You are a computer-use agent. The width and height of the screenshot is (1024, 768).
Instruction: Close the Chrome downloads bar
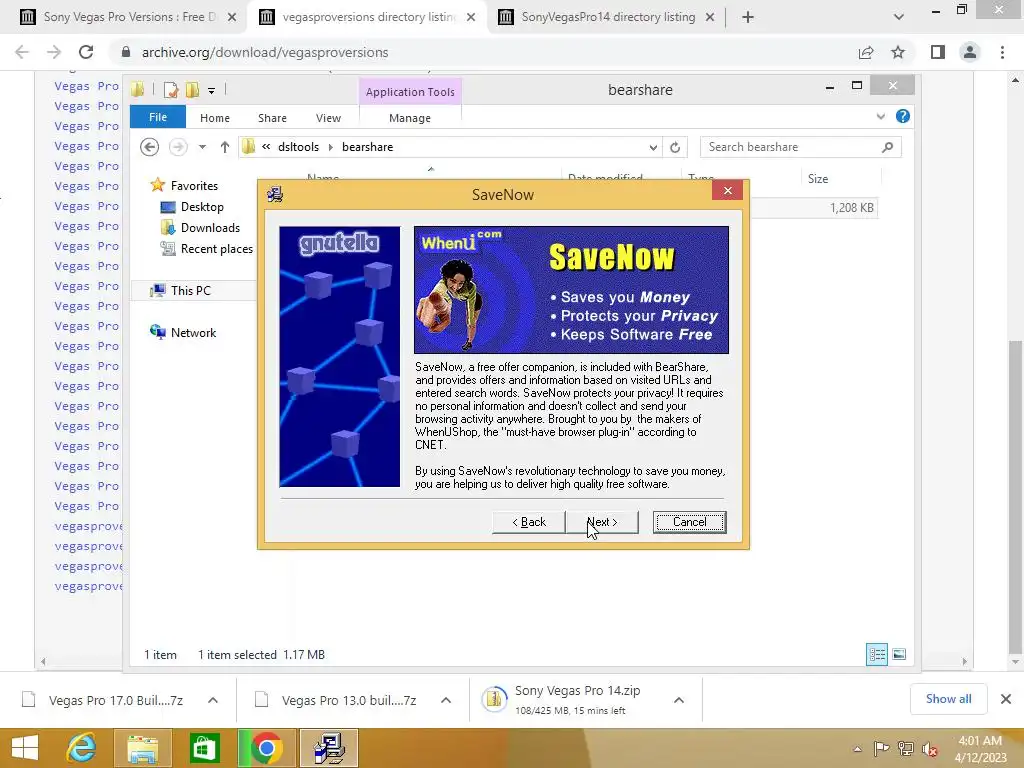[1006, 699]
